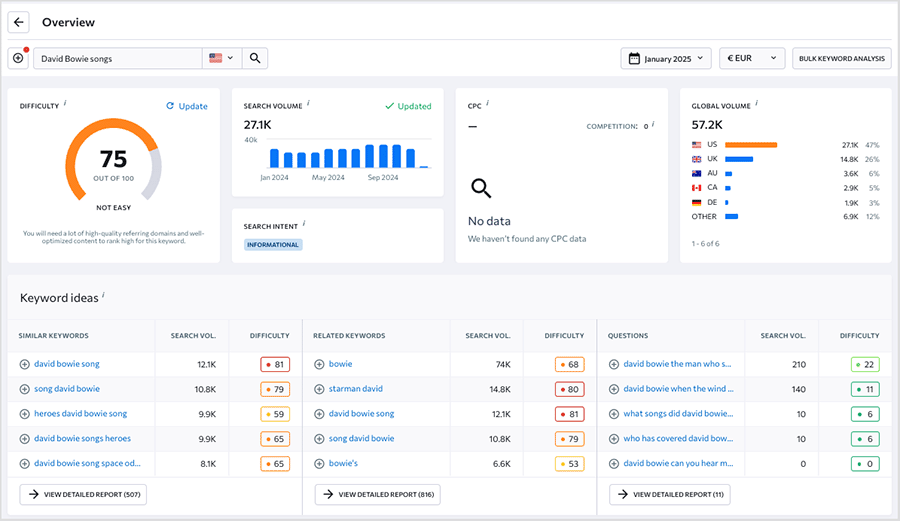Add bowie keyword via plus icon
Screen dimensions: 900x521
point(319,364)
